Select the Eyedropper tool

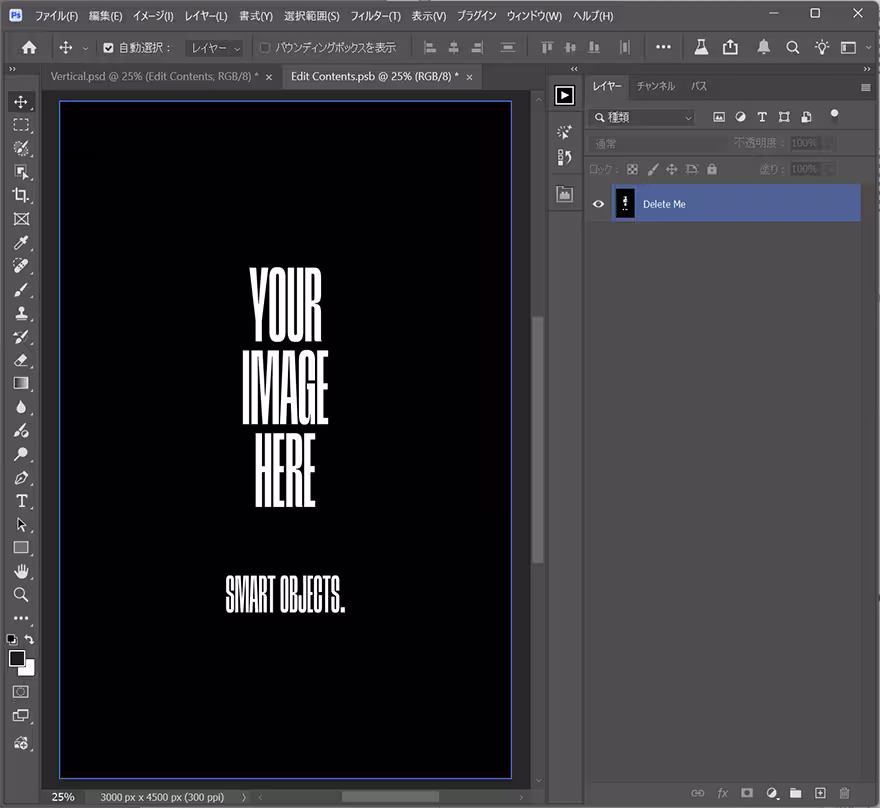pos(21,244)
